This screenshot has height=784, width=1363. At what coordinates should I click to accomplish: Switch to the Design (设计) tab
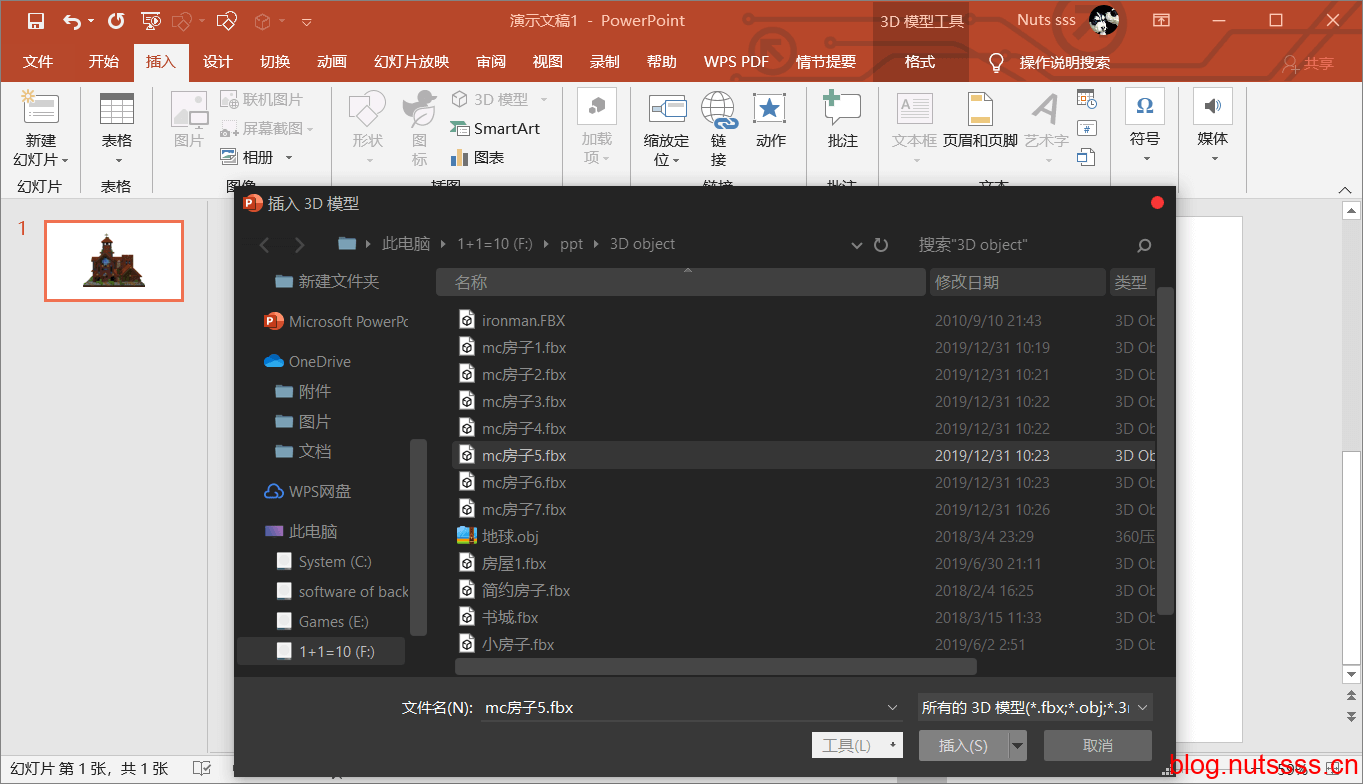(217, 62)
